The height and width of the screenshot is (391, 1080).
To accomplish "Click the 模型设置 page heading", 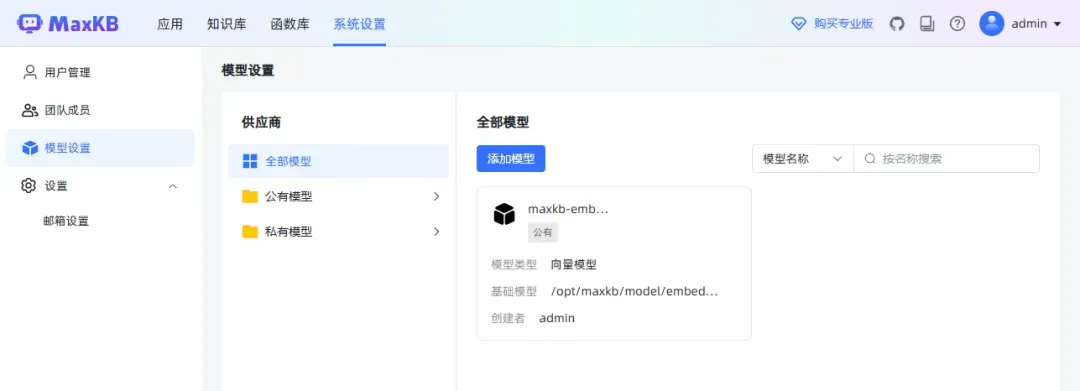I will (x=248, y=70).
